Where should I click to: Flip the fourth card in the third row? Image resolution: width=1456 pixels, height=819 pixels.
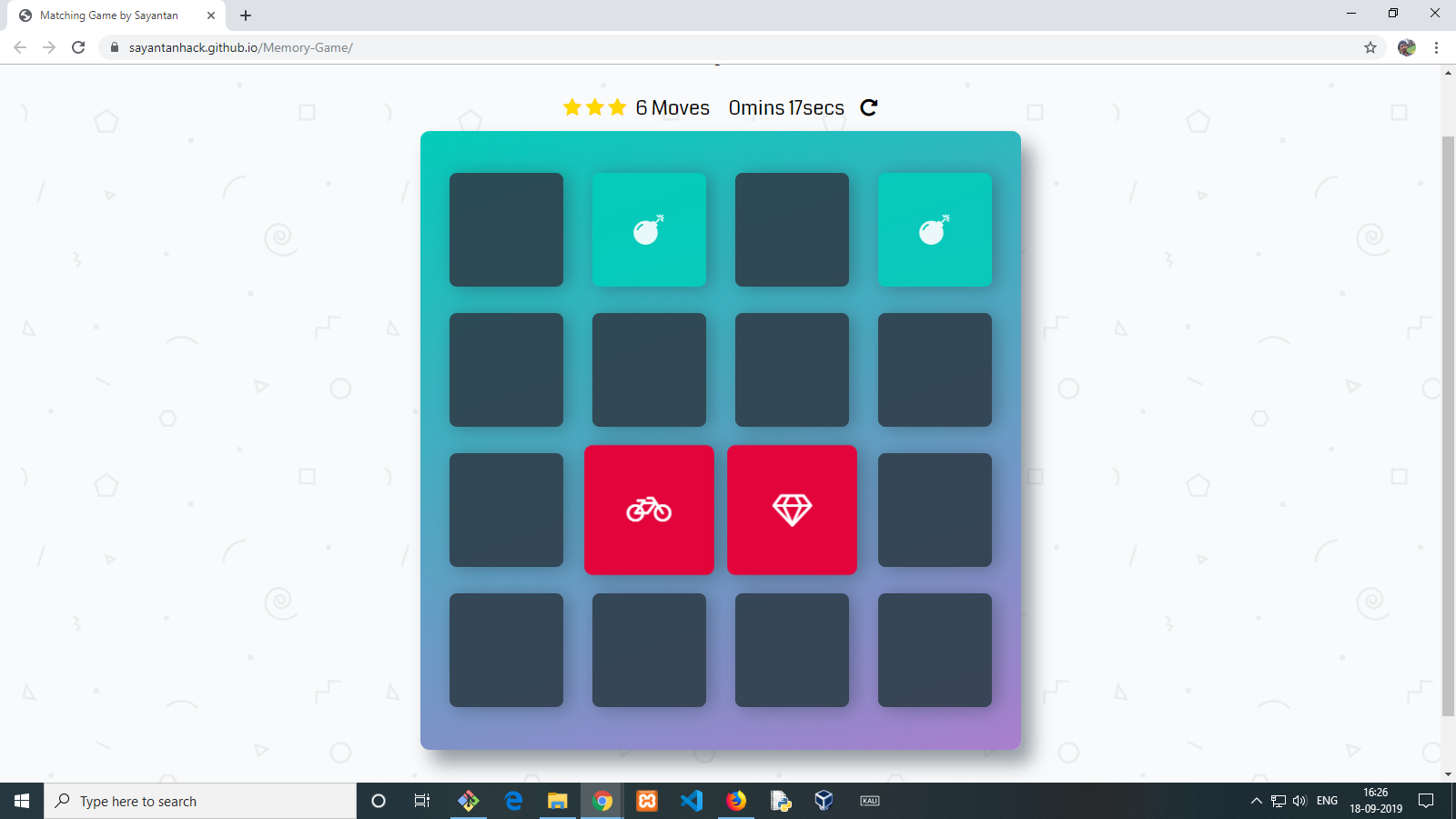(935, 510)
